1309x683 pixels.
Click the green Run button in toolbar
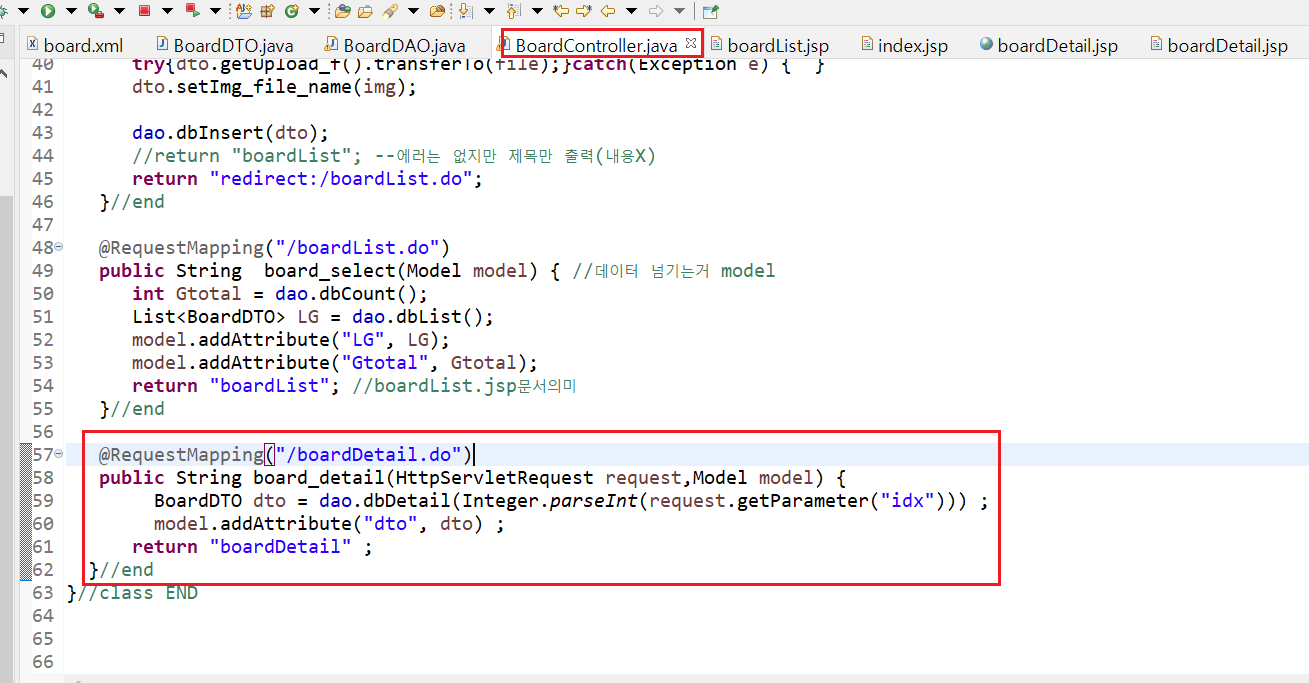[47, 11]
